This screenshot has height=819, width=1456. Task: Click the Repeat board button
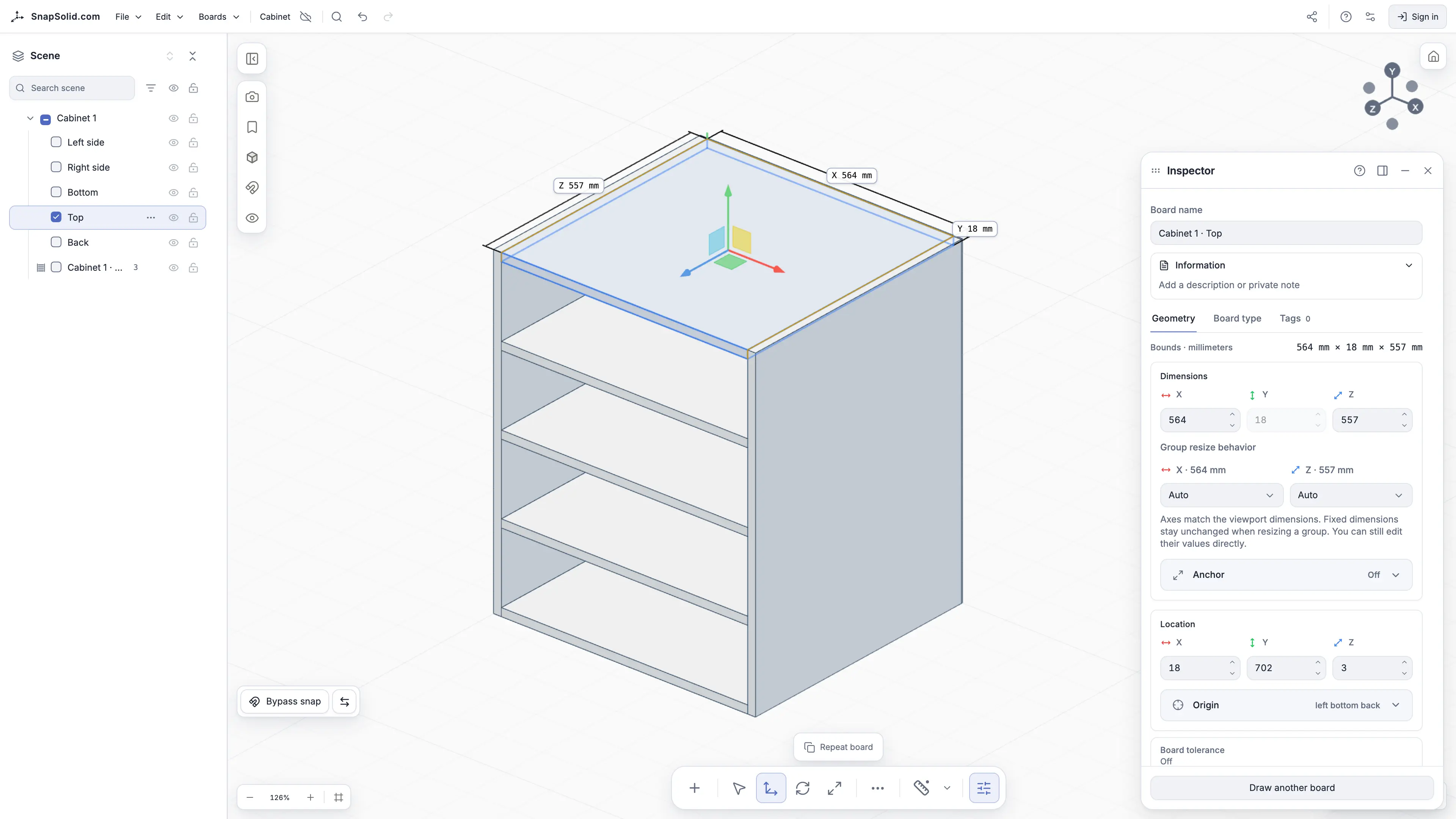coord(838,747)
